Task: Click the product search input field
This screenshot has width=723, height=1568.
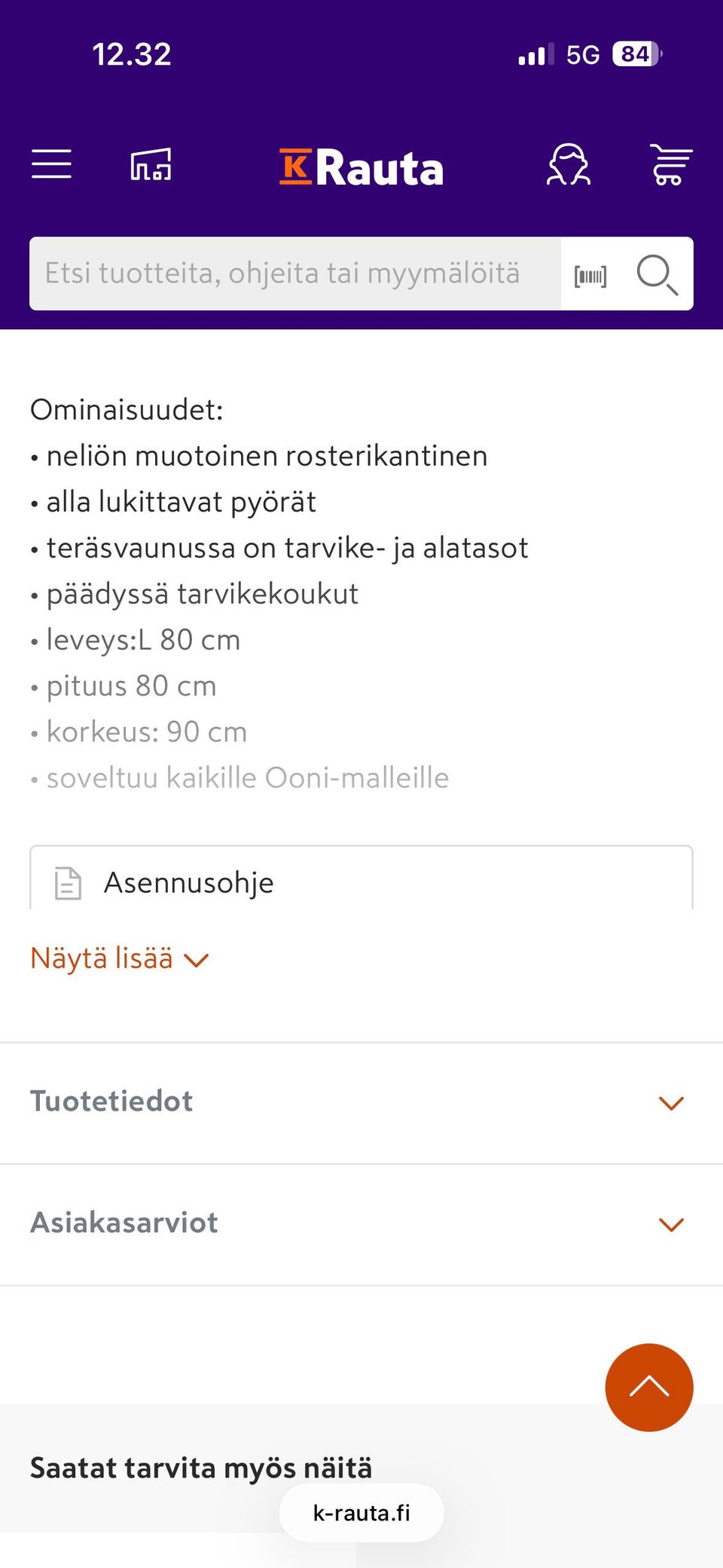Action: click(294, 274)
